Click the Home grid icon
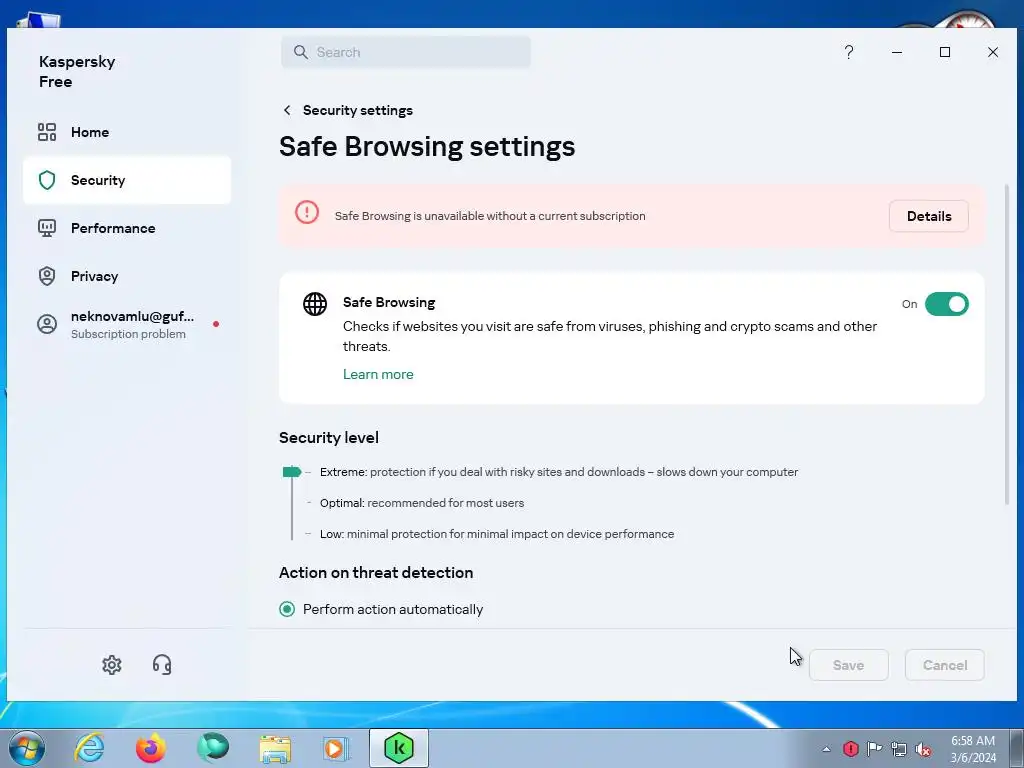The height and width of the screenshot is (768, 1024). (47, 132)
